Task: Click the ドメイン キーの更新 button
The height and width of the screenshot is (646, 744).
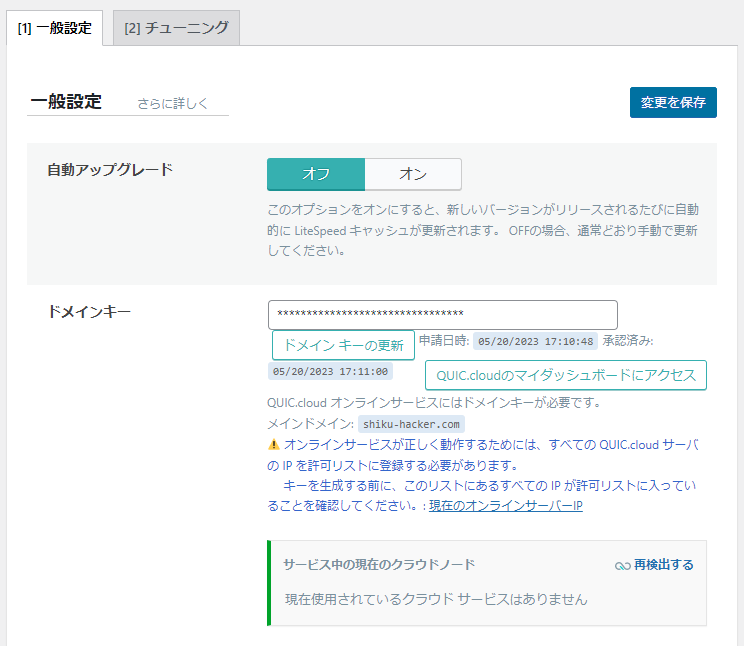Action: point(343,345)
